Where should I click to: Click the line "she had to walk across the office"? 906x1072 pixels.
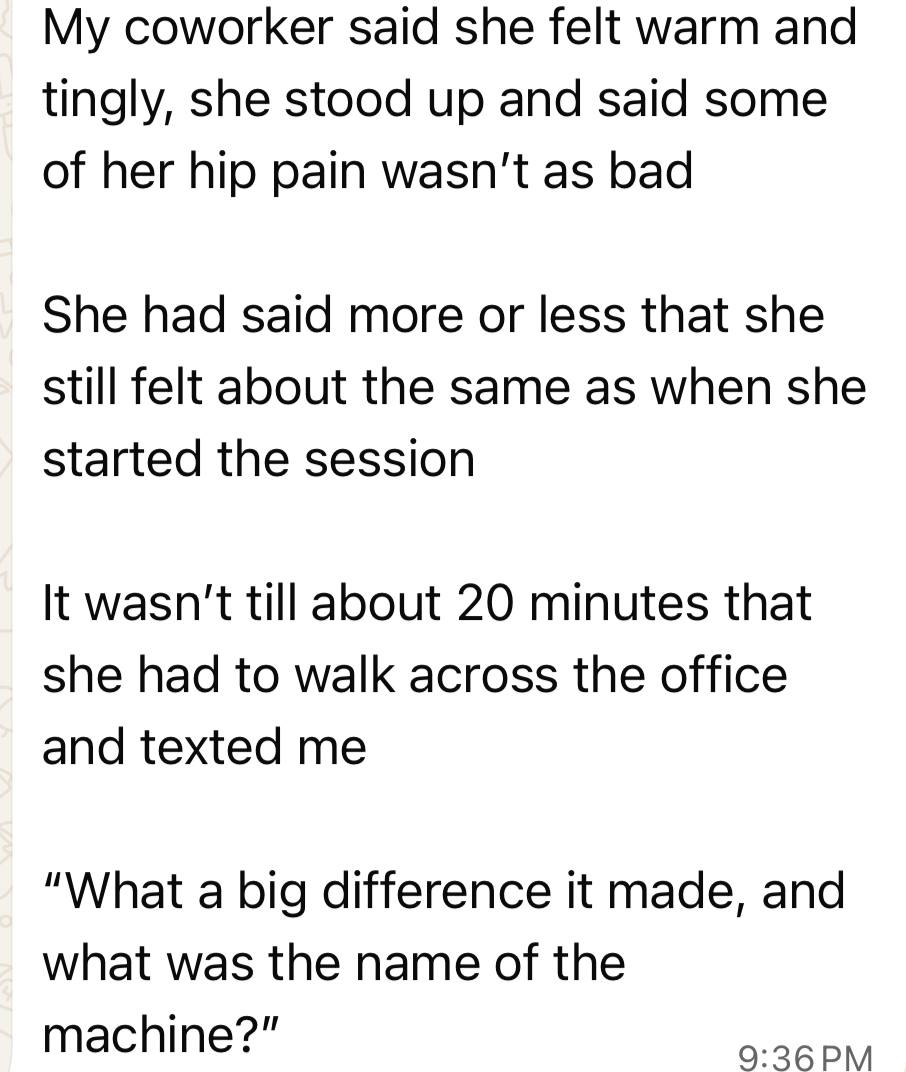pos(414,676)
